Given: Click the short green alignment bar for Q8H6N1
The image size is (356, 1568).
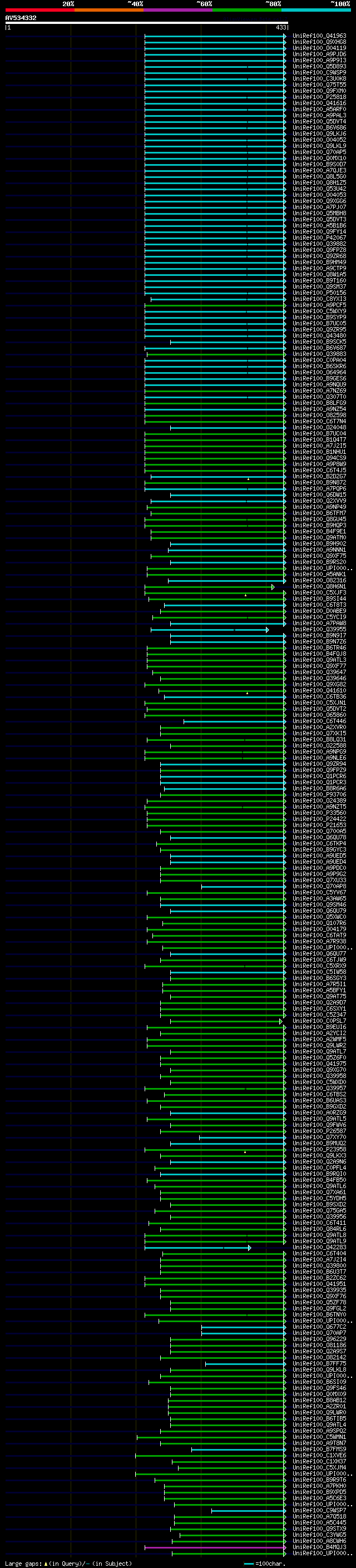Looking at the screenshot, I should coord(209,587).
